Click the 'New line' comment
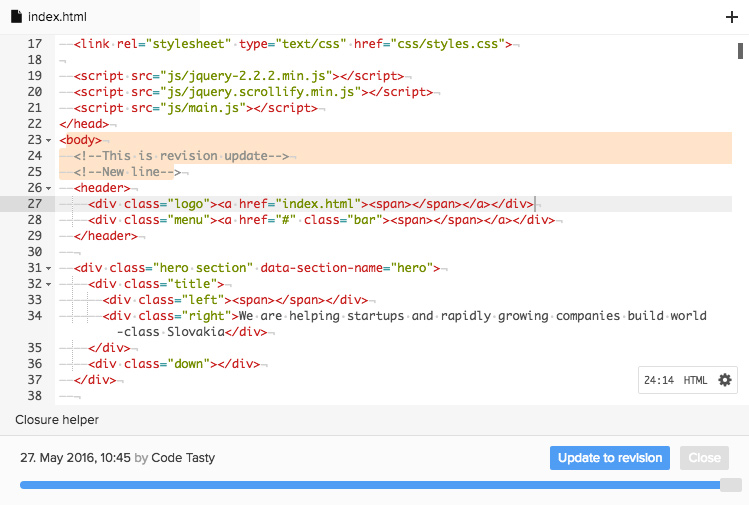The width and height of the screenshot is (749, 505). point(128,172)
